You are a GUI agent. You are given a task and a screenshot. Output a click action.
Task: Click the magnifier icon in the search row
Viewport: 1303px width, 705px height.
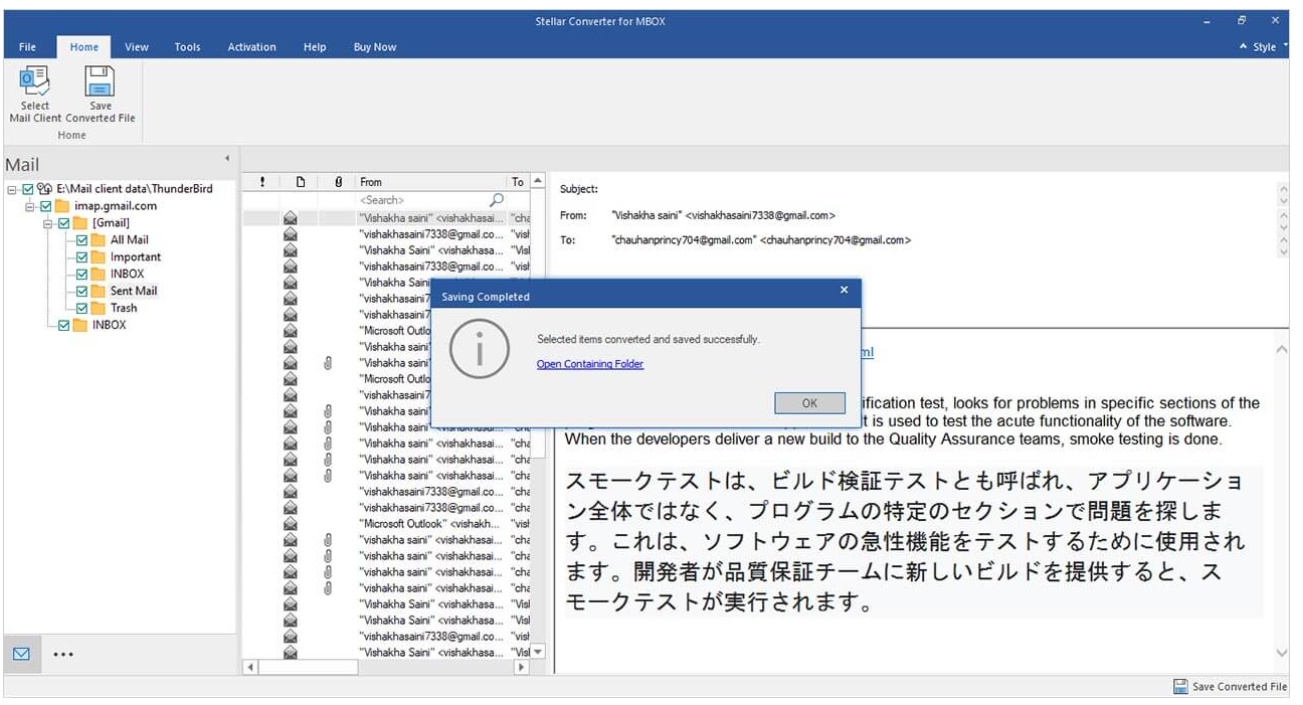tap(497, 200)
